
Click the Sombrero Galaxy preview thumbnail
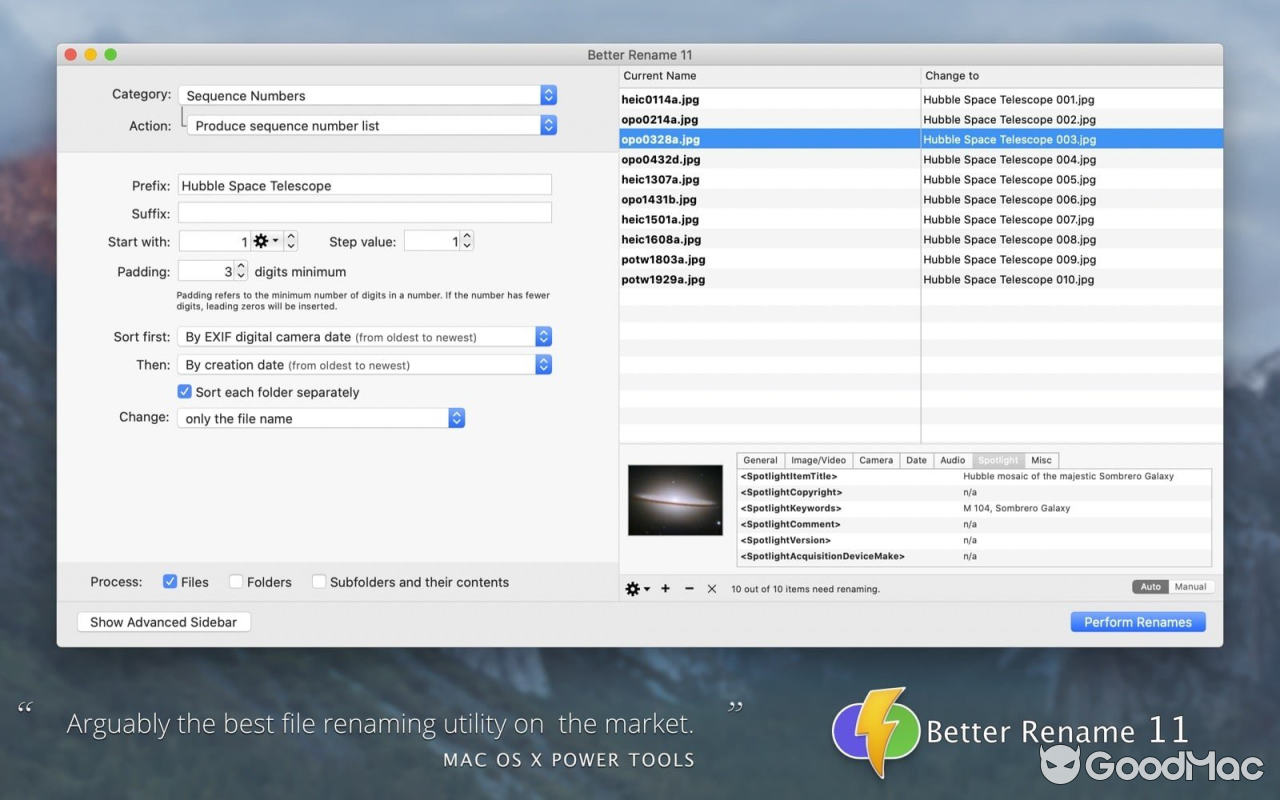coord(675,500)
